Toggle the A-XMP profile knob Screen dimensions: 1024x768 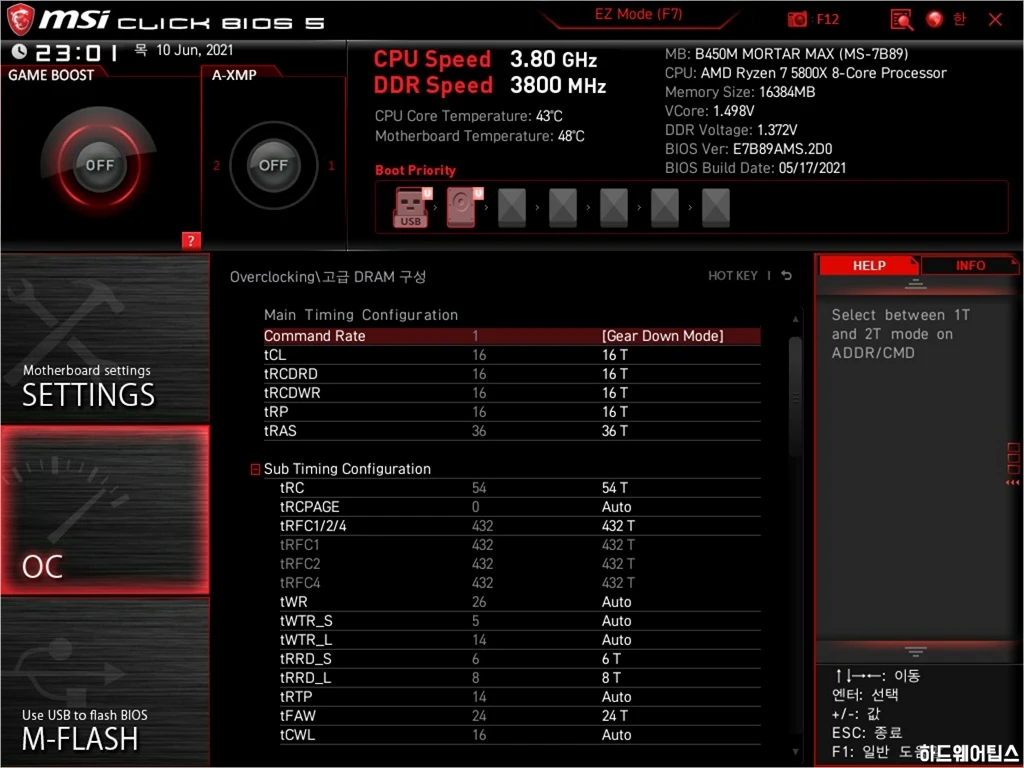(273, 165)
